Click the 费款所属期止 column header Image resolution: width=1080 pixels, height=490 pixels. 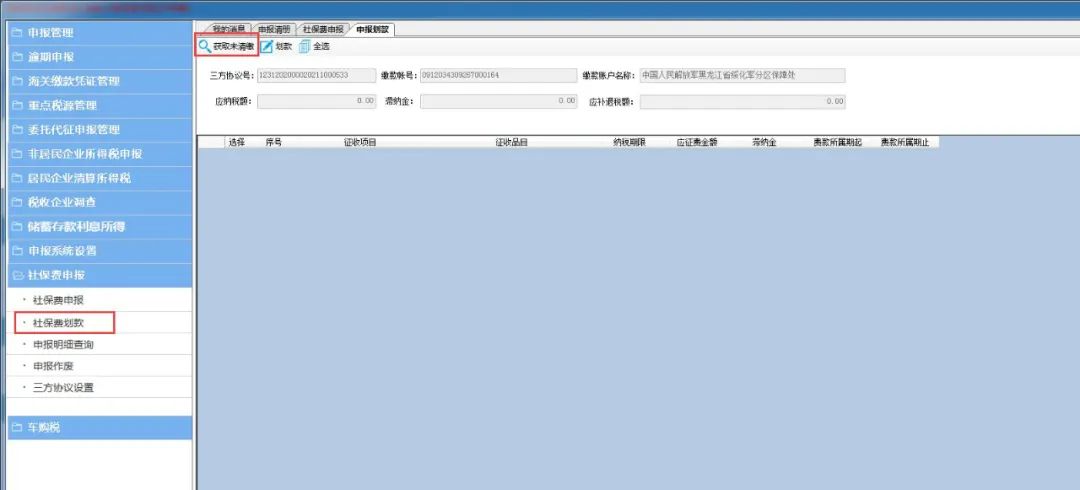point(904,142)
